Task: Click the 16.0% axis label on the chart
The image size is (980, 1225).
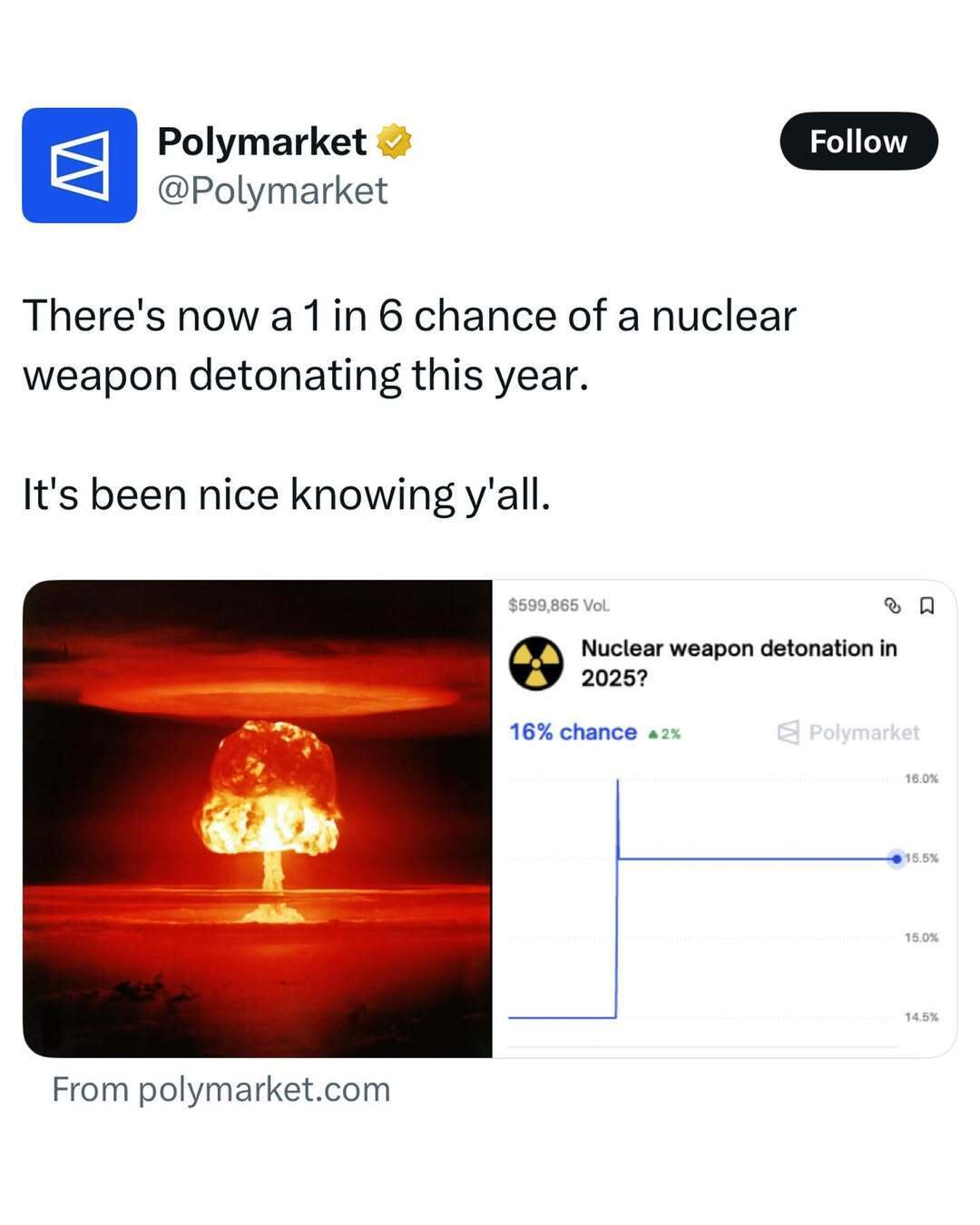Action: [x=922, y=777]
